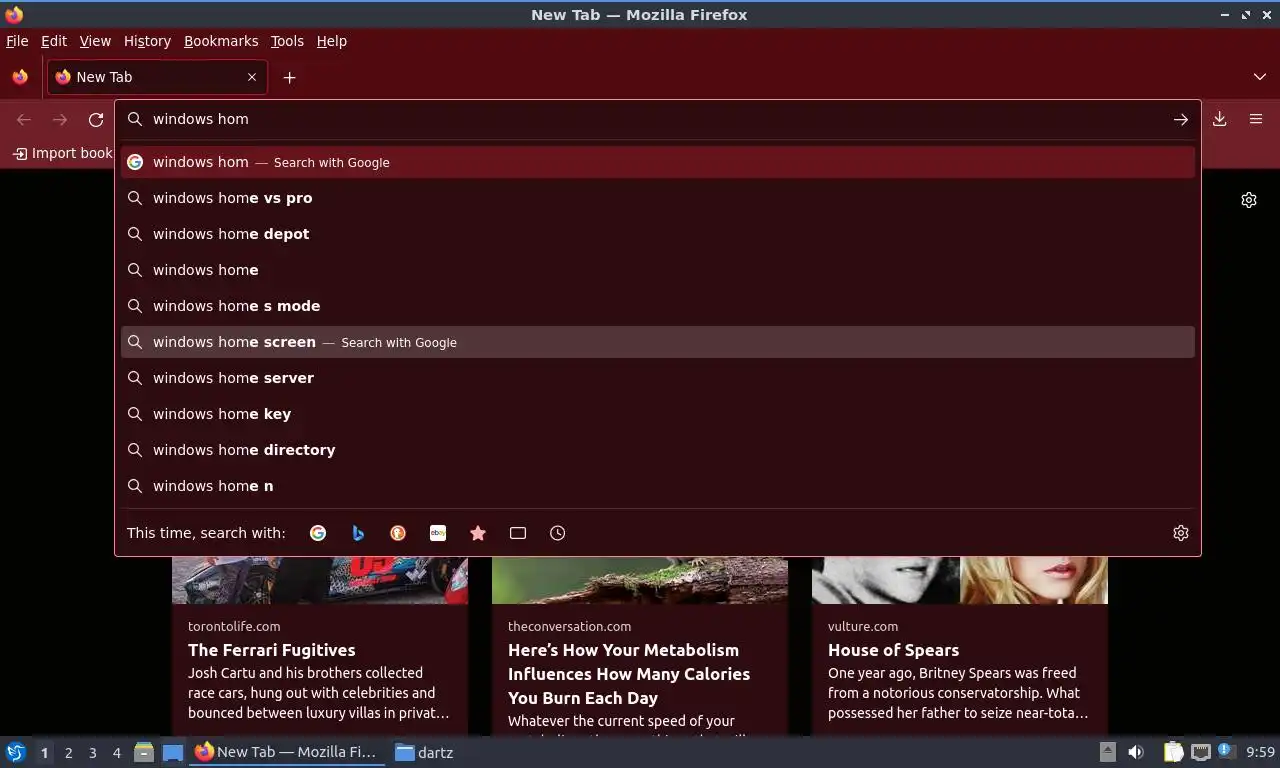The height and width of the screenshot is (768, 1280).
Task: Open the file manager taskbar launcher
Action: (144, 752)
